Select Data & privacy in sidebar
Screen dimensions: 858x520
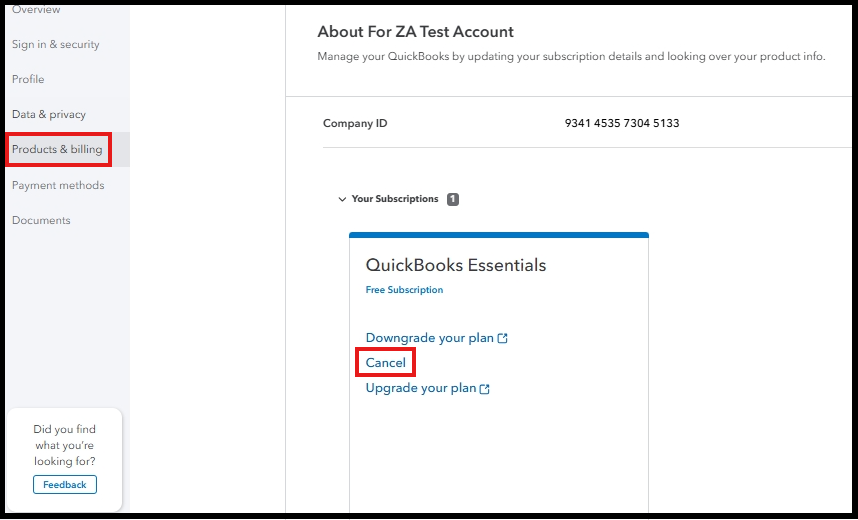49,115
